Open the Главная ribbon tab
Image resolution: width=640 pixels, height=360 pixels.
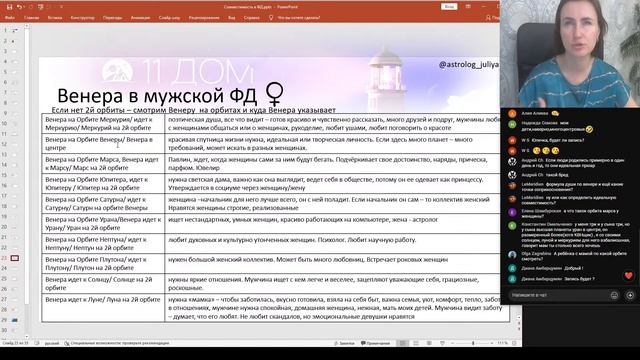[x=31, y=18]
